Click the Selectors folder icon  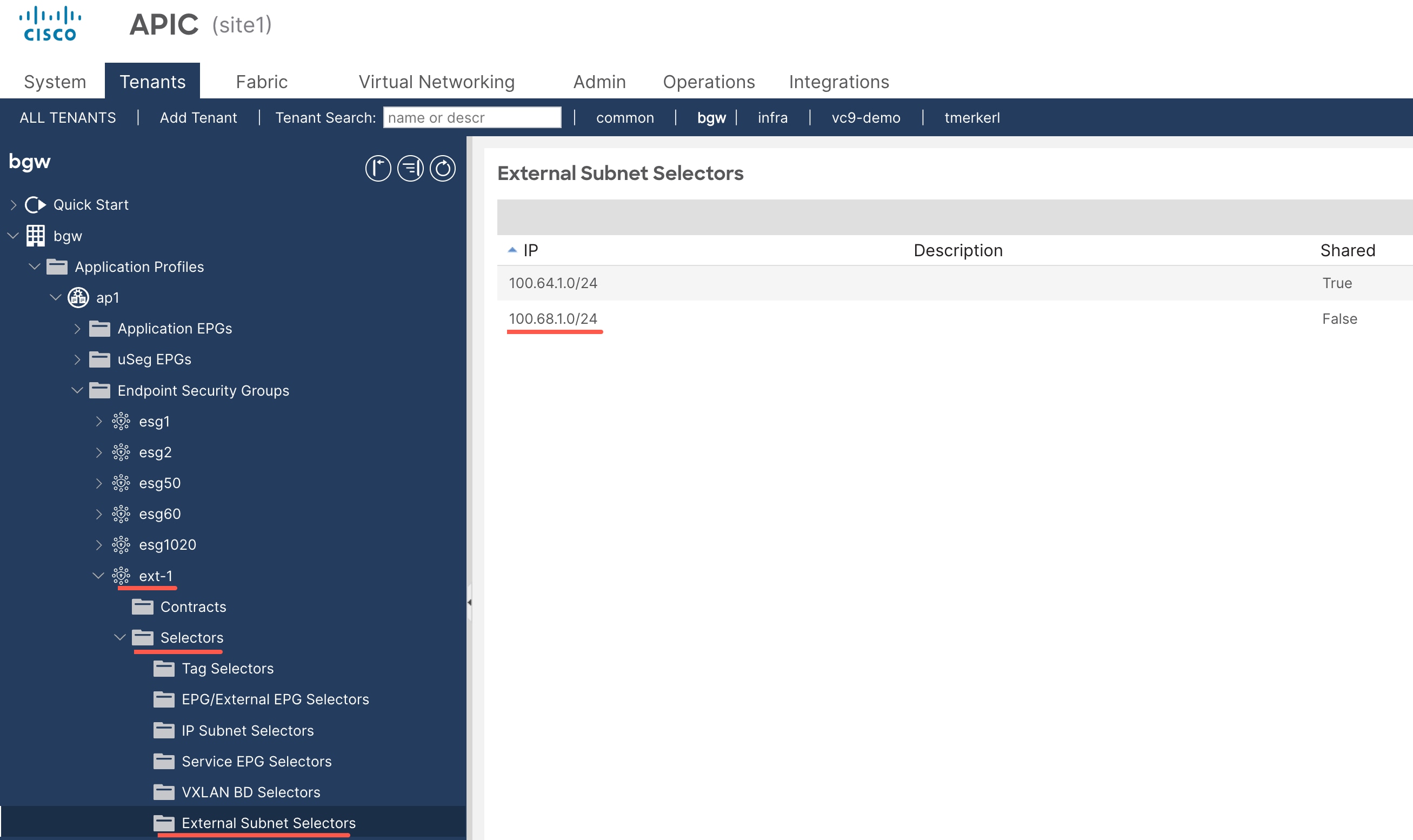coord(143,637)
